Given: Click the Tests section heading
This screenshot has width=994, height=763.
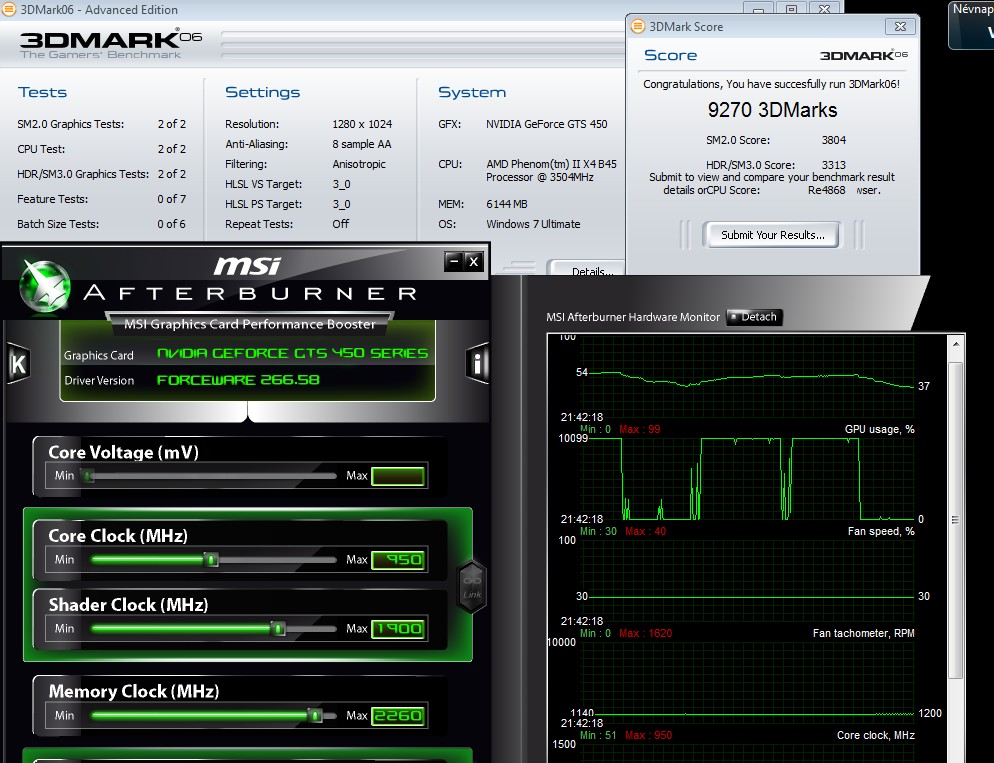Looking at the screenshot, I should pos(42,93).
